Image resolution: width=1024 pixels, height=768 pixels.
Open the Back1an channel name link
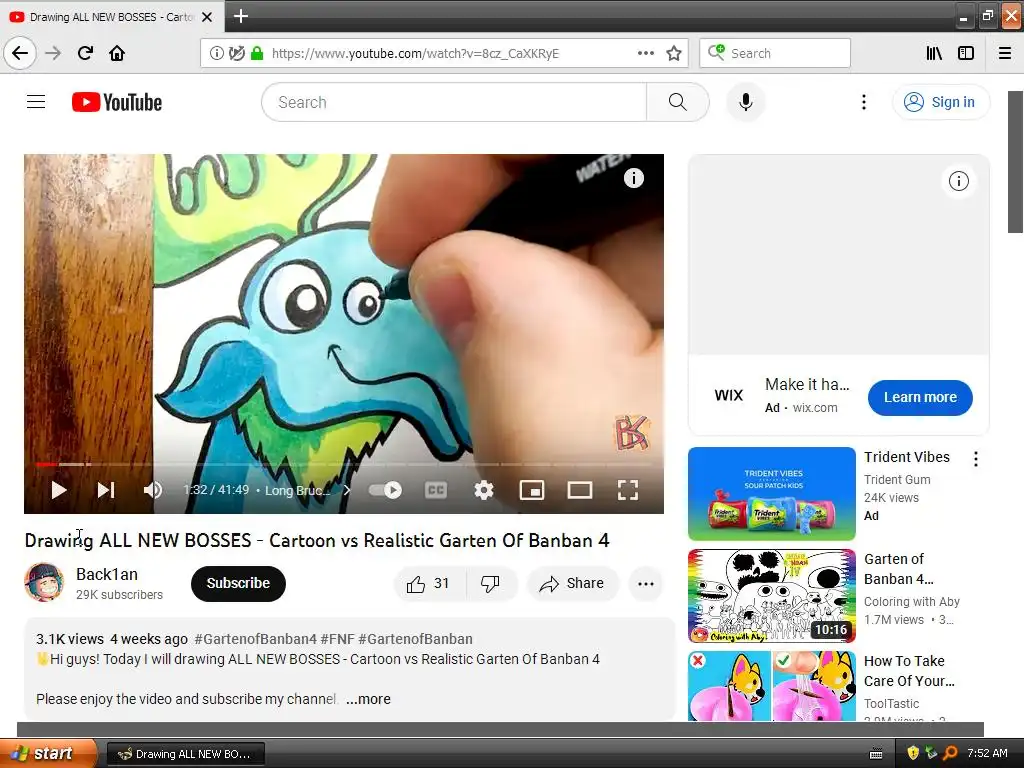pos(106,574)
